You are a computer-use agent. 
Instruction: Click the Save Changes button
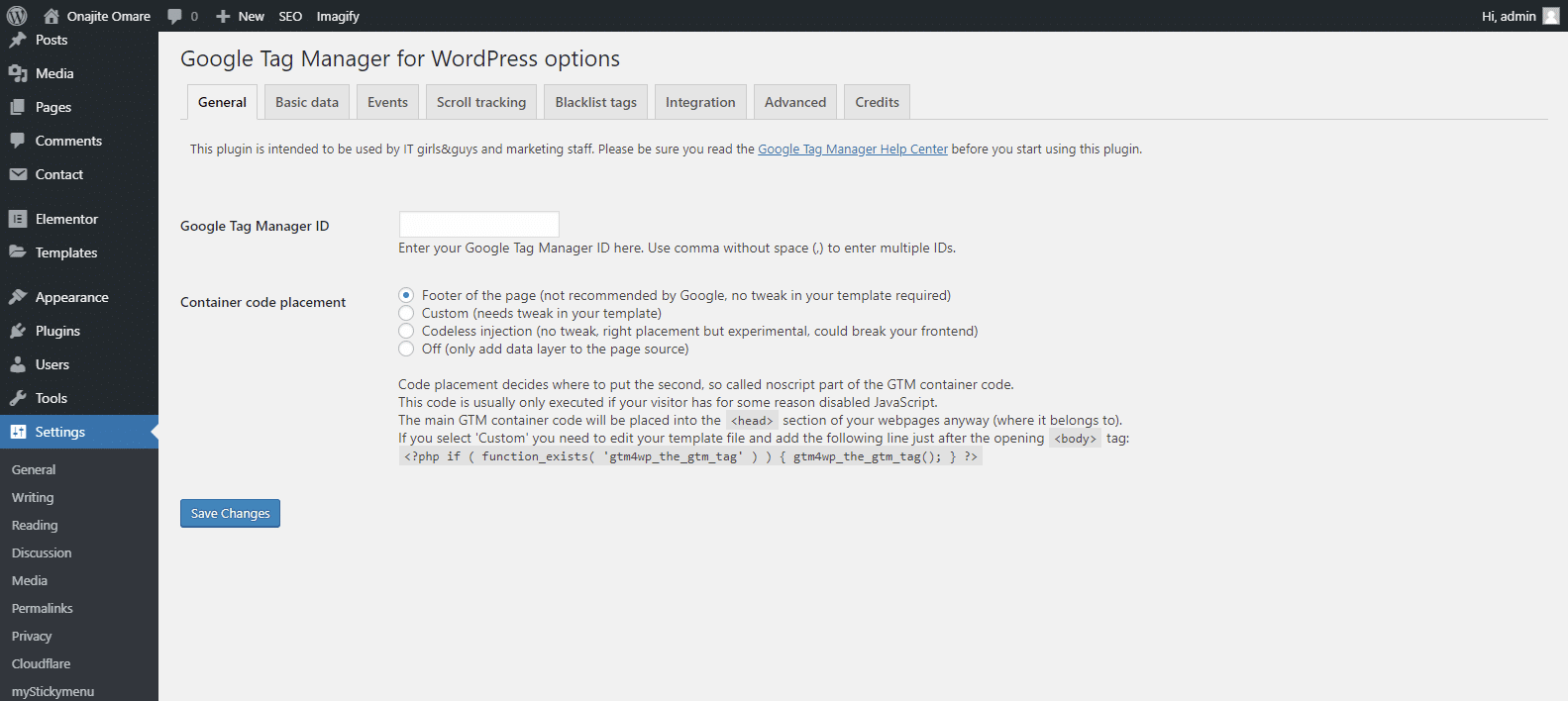(x=230, y=513)
